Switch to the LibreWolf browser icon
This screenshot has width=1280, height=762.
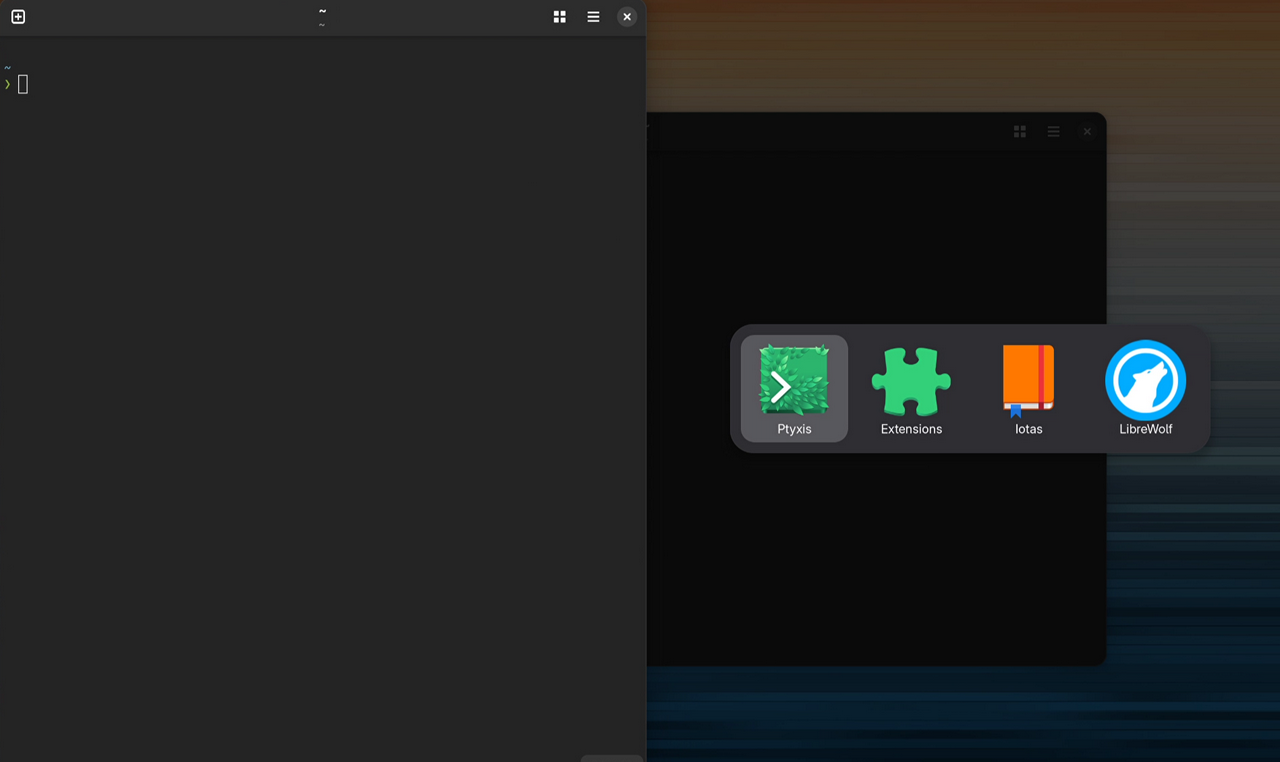coord(1145,380)
